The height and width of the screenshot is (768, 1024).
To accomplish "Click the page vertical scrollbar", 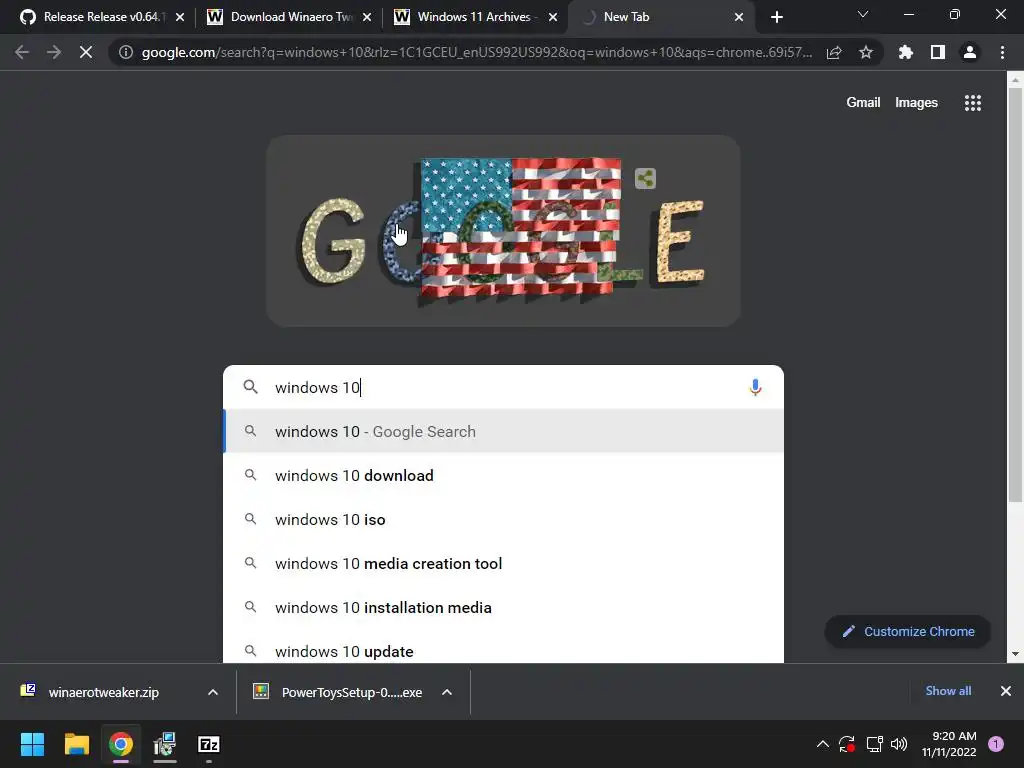I will tap(1015, 294).
